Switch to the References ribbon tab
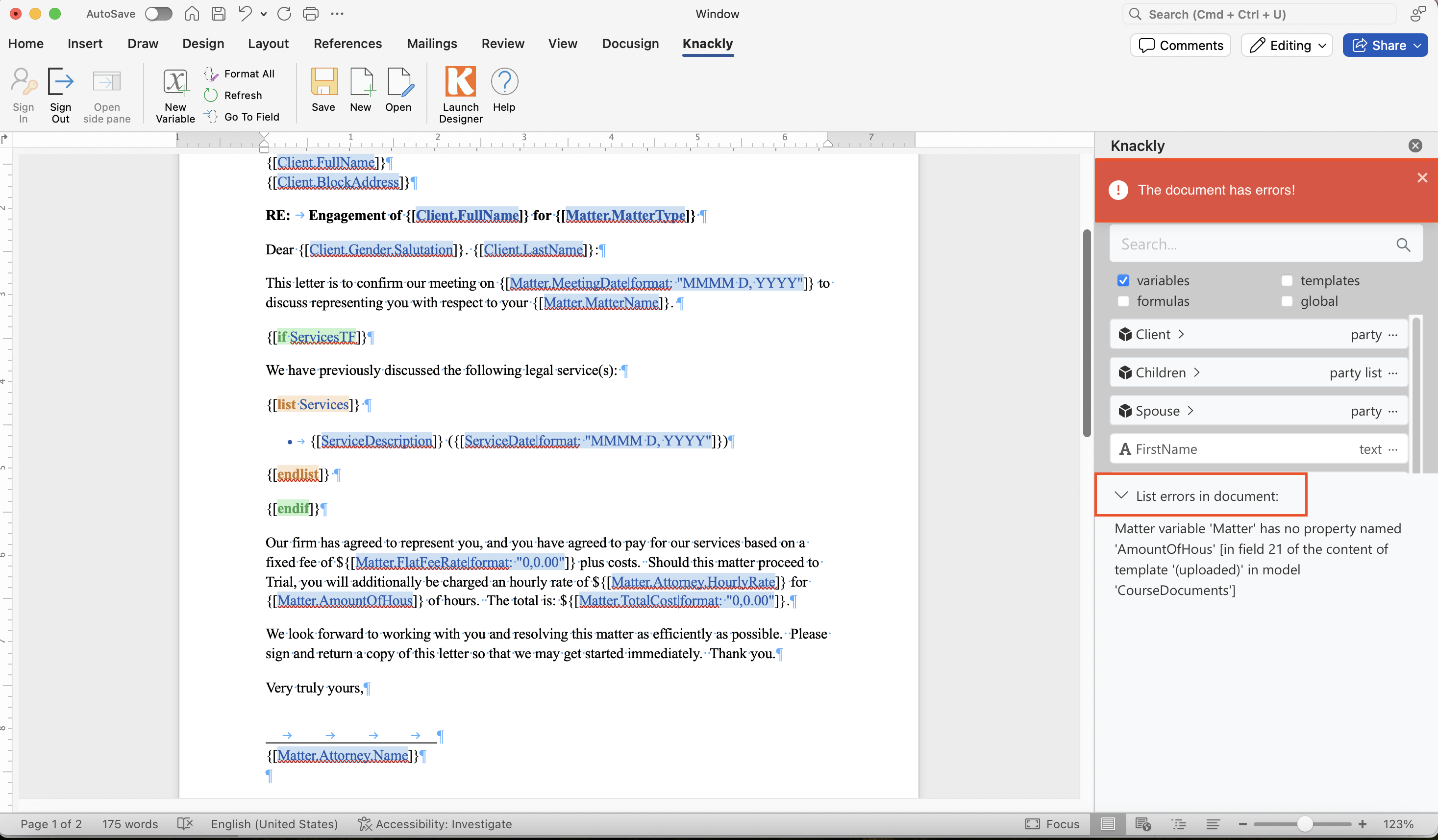 pyautogui.click(x=347, y=43)
